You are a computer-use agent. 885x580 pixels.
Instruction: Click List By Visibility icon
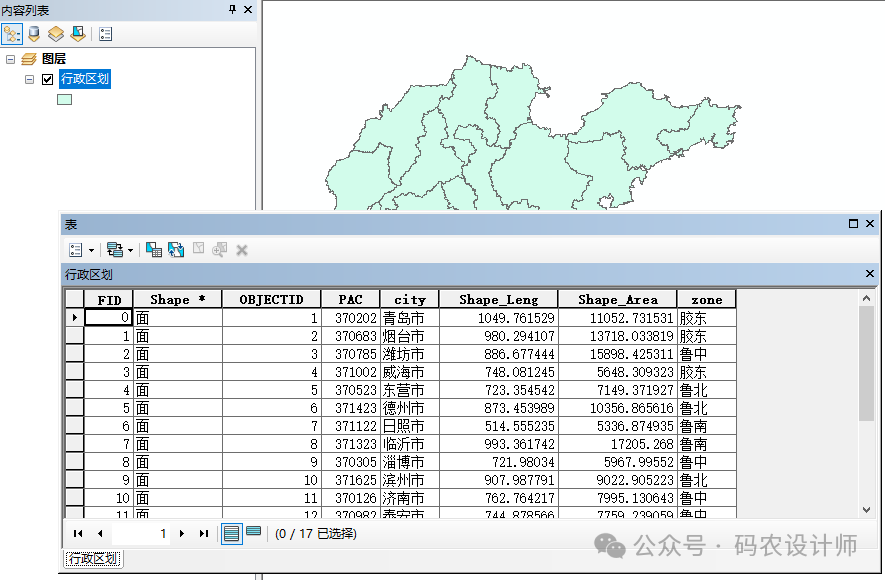point(56,34)
